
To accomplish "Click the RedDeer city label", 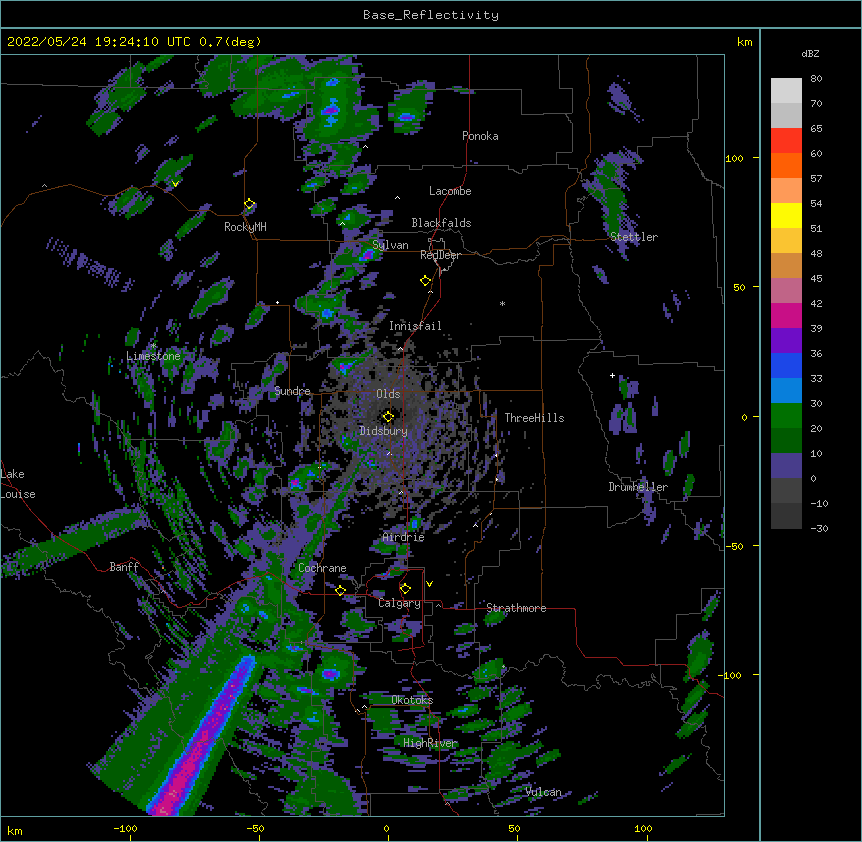I will (440, 255).
